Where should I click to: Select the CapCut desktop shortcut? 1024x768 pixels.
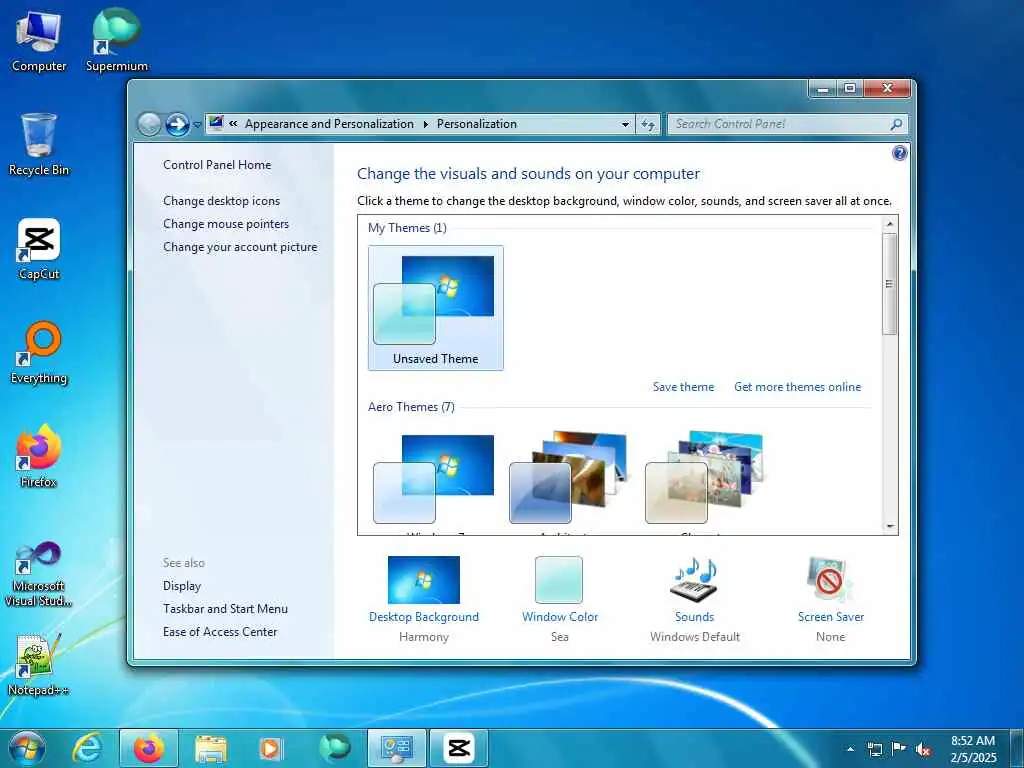(39, 249)
